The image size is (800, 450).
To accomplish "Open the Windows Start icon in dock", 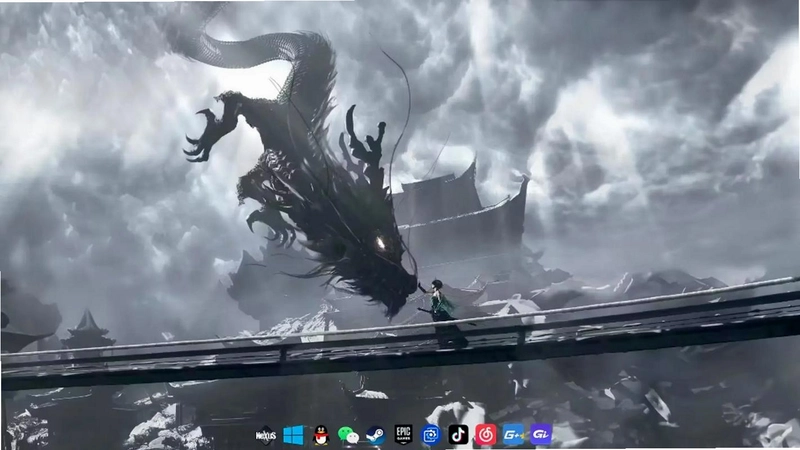I will point(293,435).
